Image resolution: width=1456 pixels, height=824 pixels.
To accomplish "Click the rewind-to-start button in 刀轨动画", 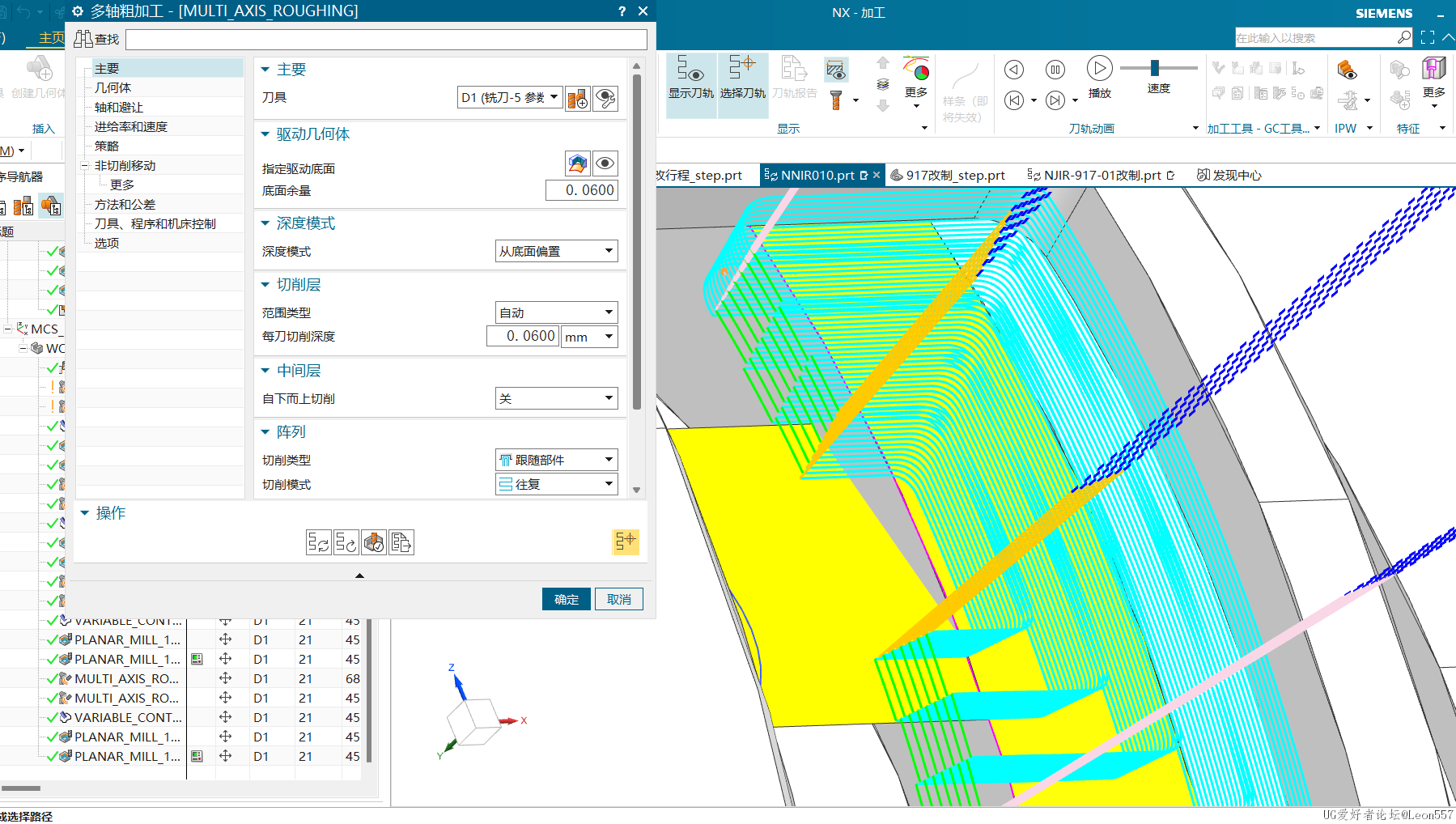I will coord(1014,100).
